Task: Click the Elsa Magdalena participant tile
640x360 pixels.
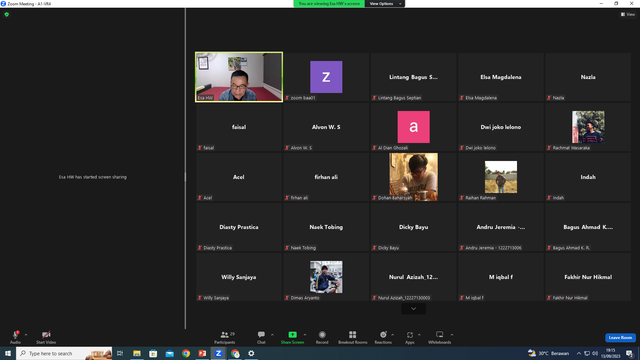Action: pyautogui.click(x=501, y=77)
